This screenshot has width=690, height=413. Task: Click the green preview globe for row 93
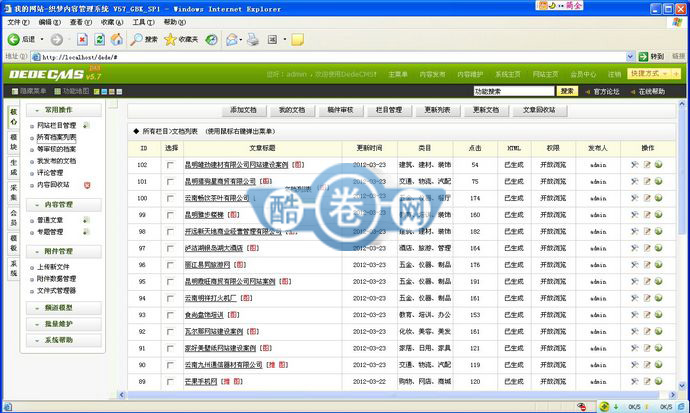click(659, 315)
